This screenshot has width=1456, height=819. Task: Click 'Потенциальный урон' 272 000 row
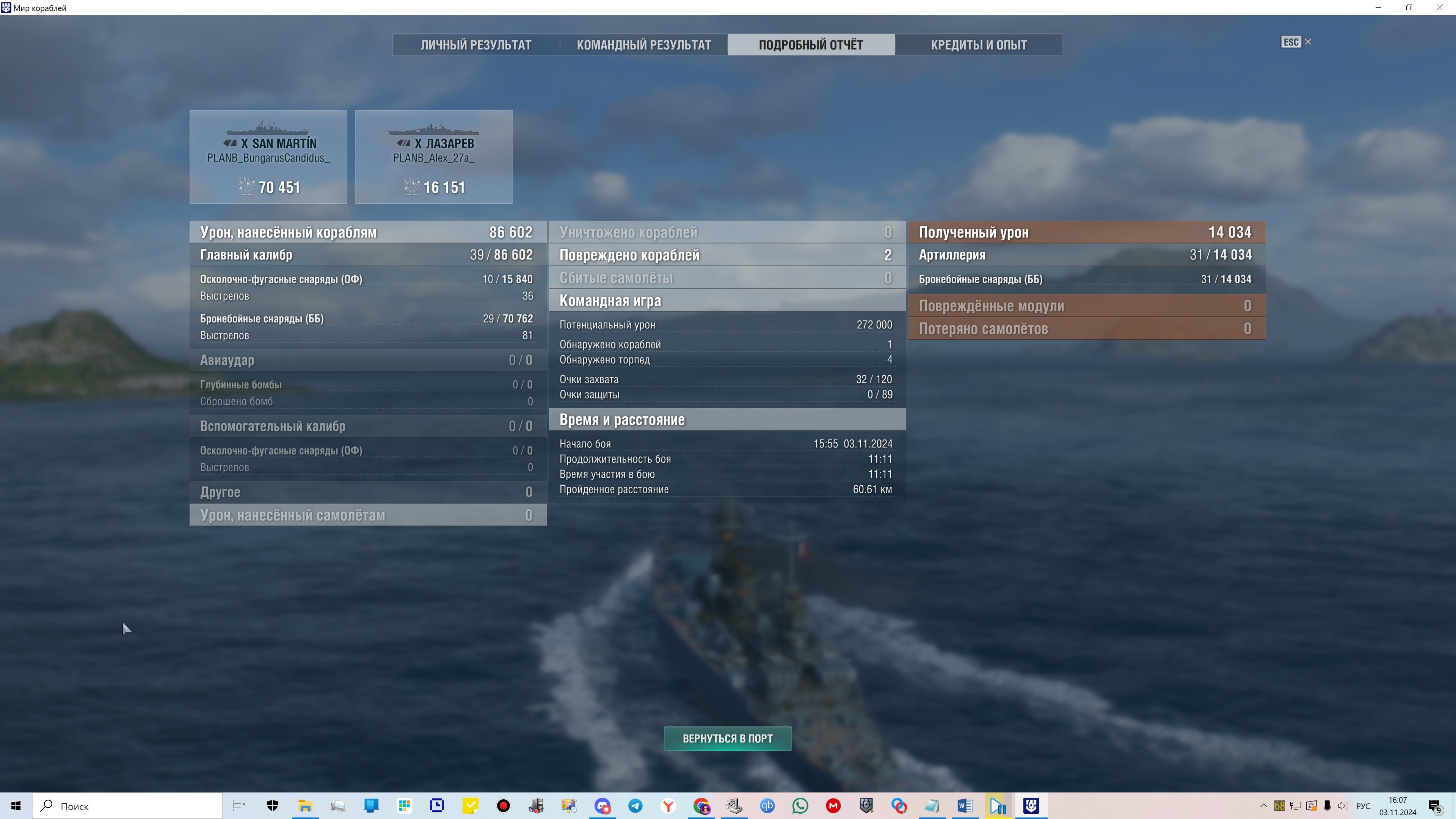click(x=727, y=325)
